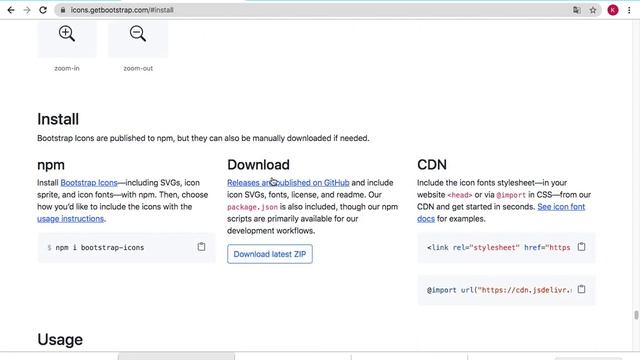This screenshot has width=640, height=360.
Task: Click Download latest ZIP button
Action: pos(270,254)
